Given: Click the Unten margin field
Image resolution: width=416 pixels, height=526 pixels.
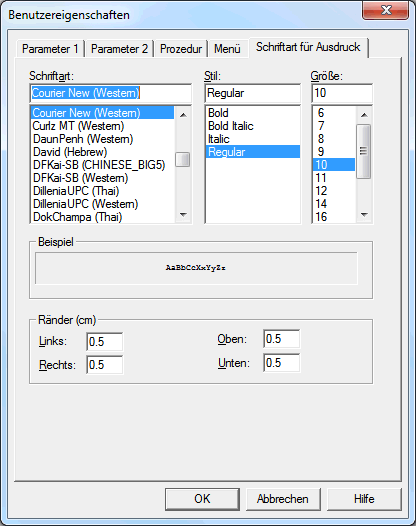Looking at the screenshot, I should [x=281, y=363].
